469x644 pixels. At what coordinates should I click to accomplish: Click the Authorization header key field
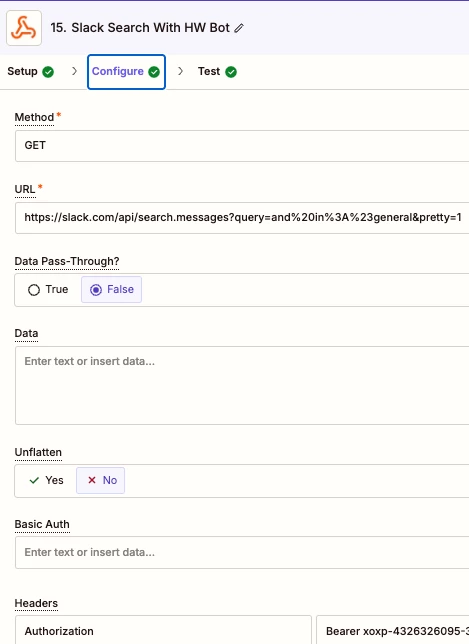163,630
